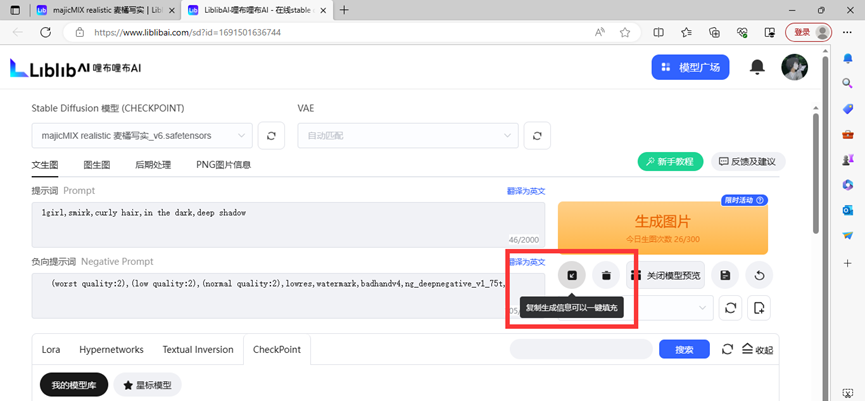Screen dimensions: 865x401
Task: Click the trash icon to clear prompts
Action: click(606, 275)
